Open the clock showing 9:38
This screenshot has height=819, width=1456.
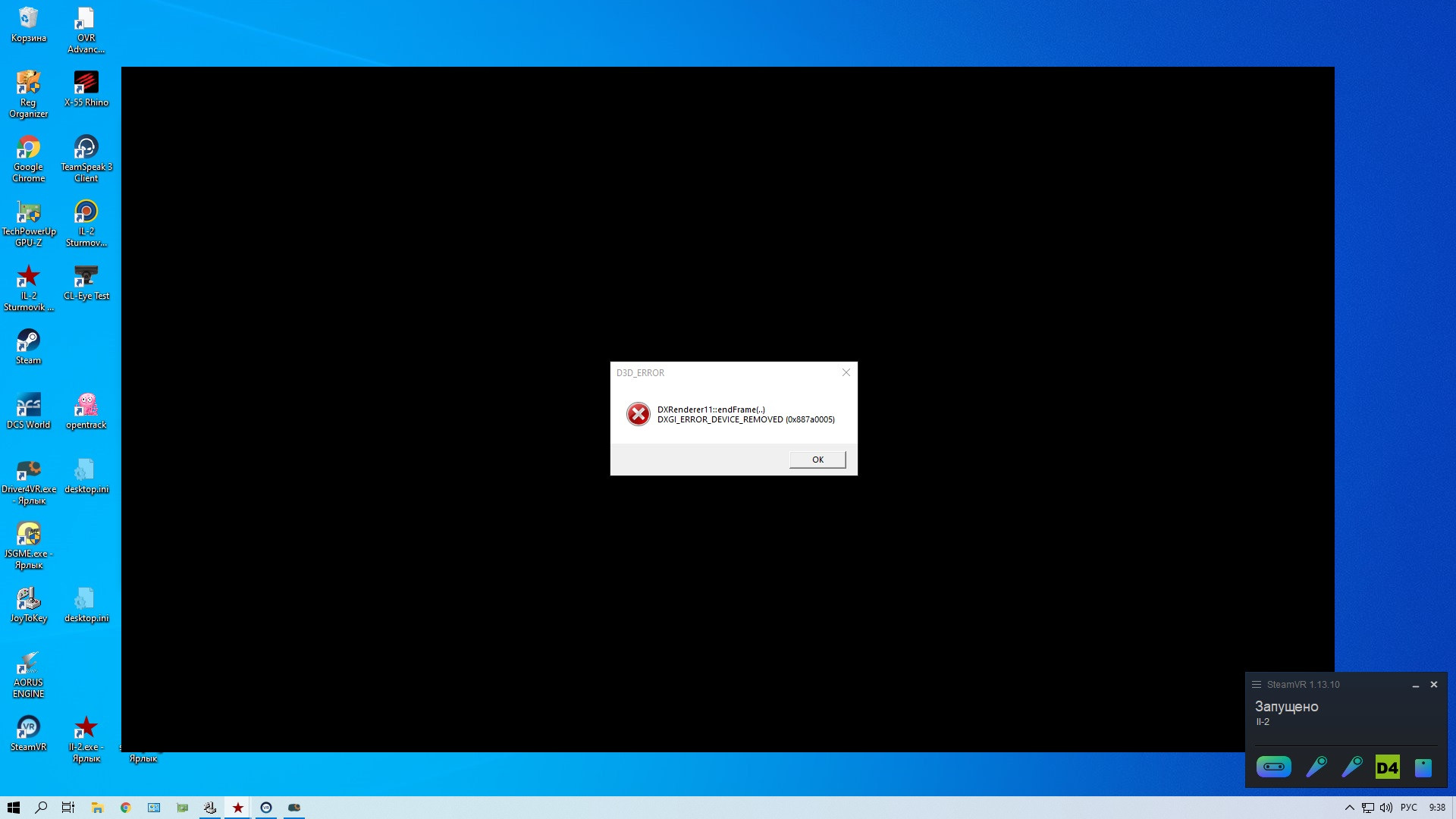click(1437, 808)
